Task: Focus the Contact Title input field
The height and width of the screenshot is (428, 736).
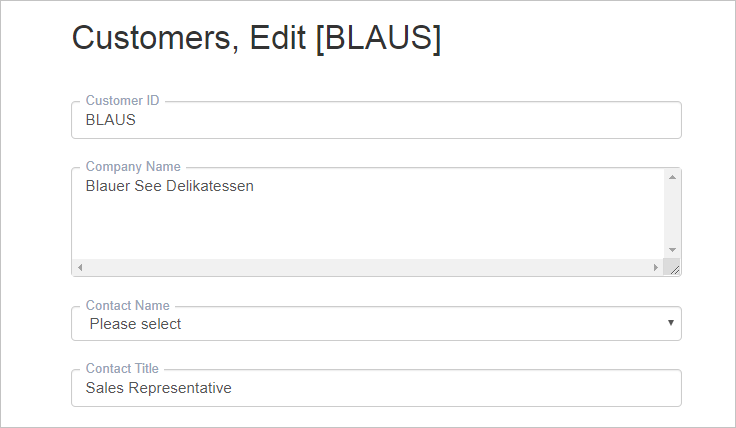Action: click(376, 388)
